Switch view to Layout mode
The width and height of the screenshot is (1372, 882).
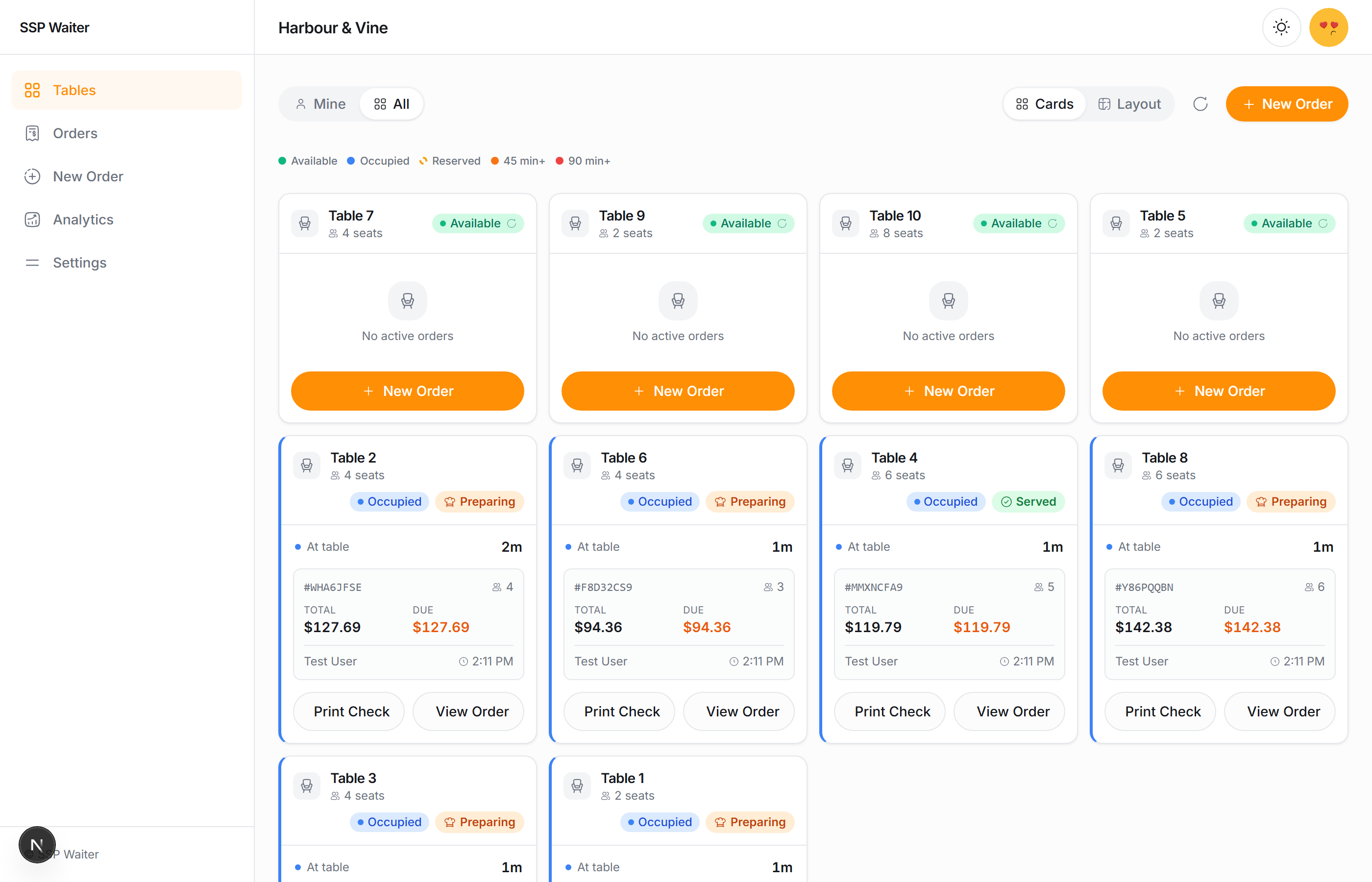click(x=1129, y=104)
